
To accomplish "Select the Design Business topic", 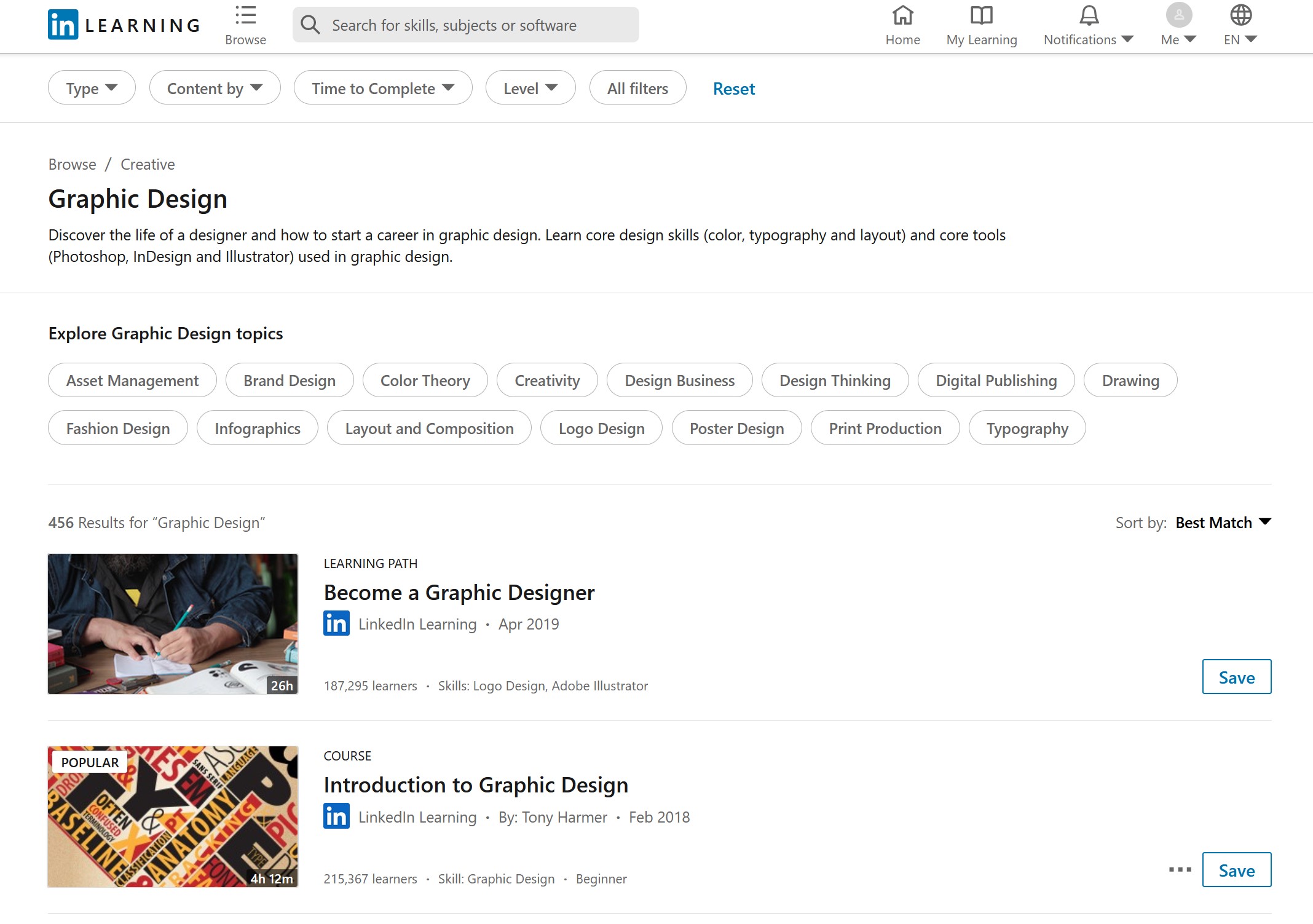I will click(679, 381).
